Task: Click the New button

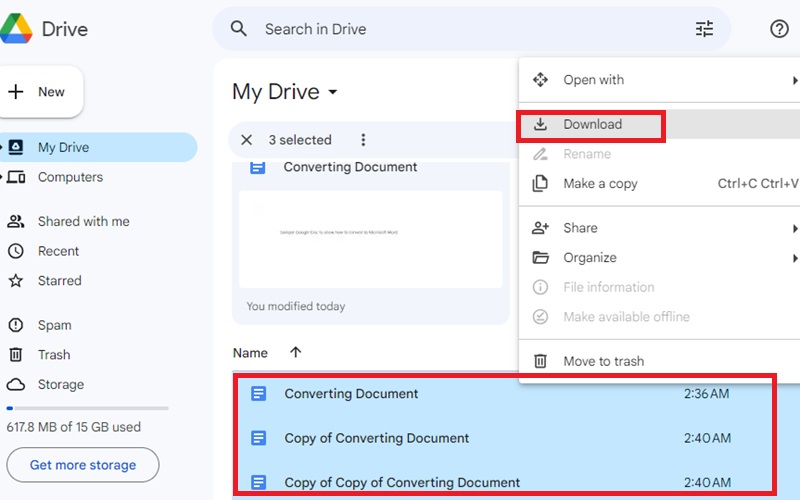Action: click(x=41, y=92)
